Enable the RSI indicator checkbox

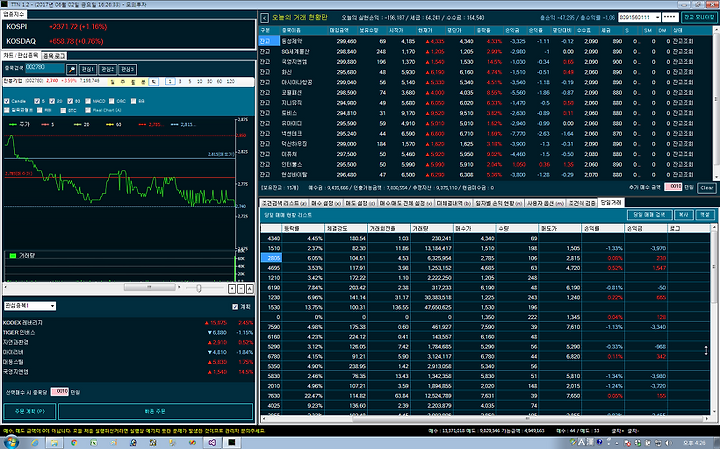39,110
